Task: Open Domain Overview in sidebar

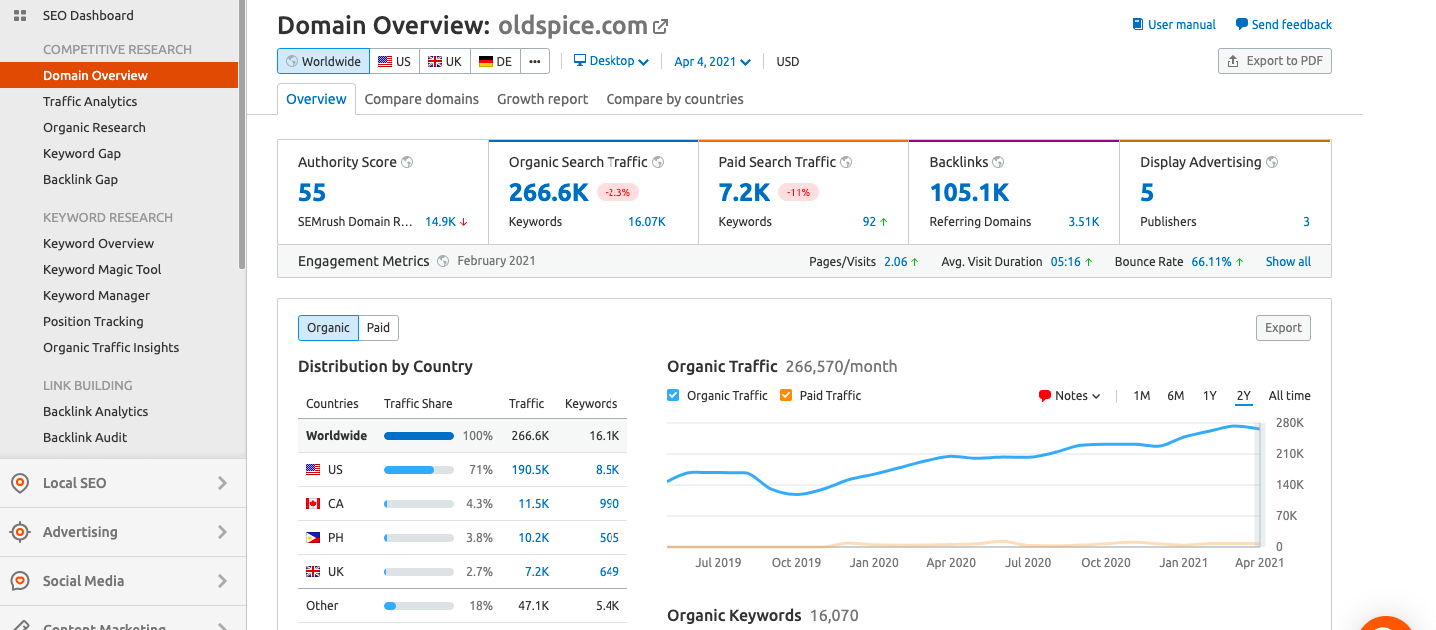Action: pyautogui.click(x=119, y=75)
